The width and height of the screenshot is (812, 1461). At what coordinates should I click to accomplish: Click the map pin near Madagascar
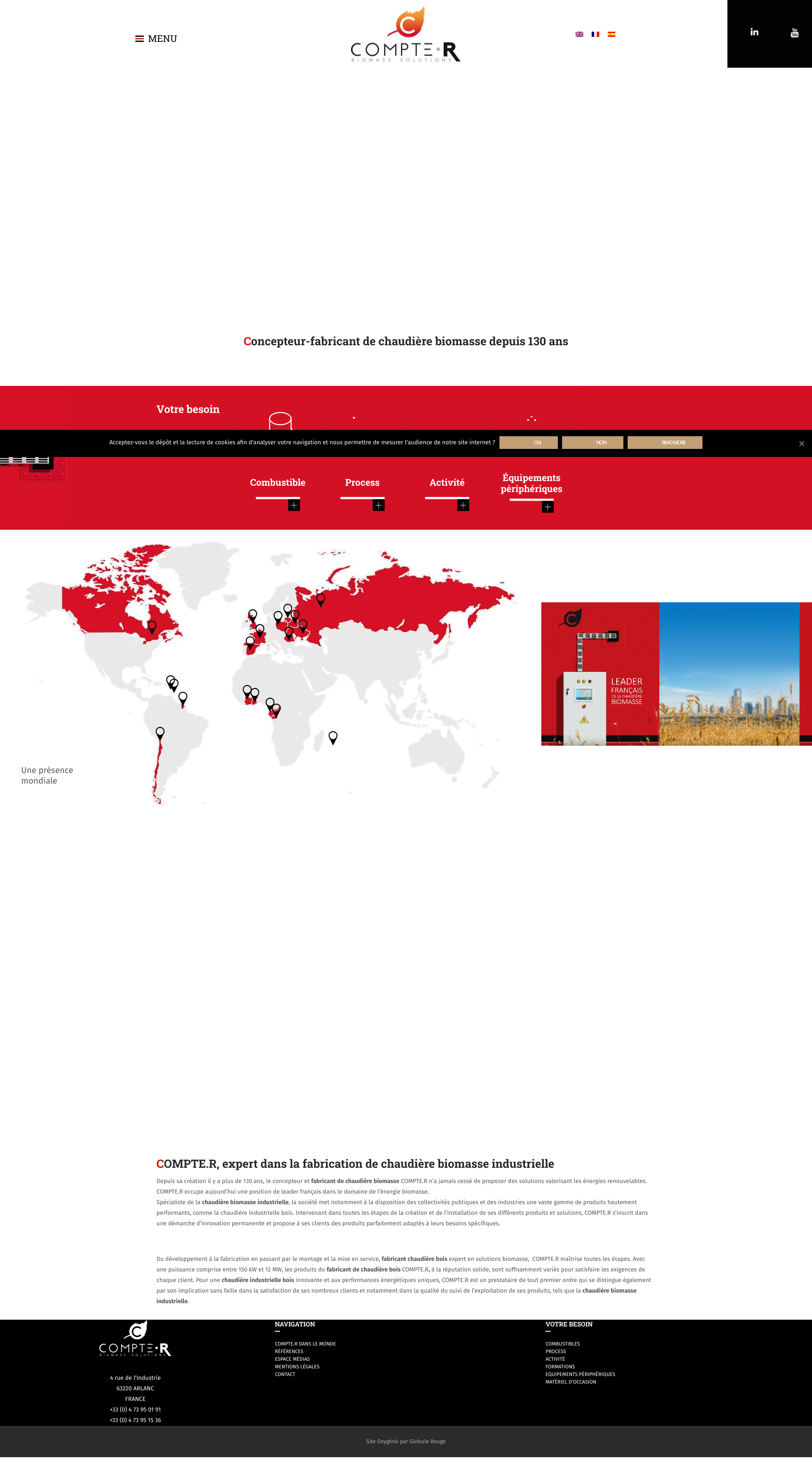click(333, 737)
